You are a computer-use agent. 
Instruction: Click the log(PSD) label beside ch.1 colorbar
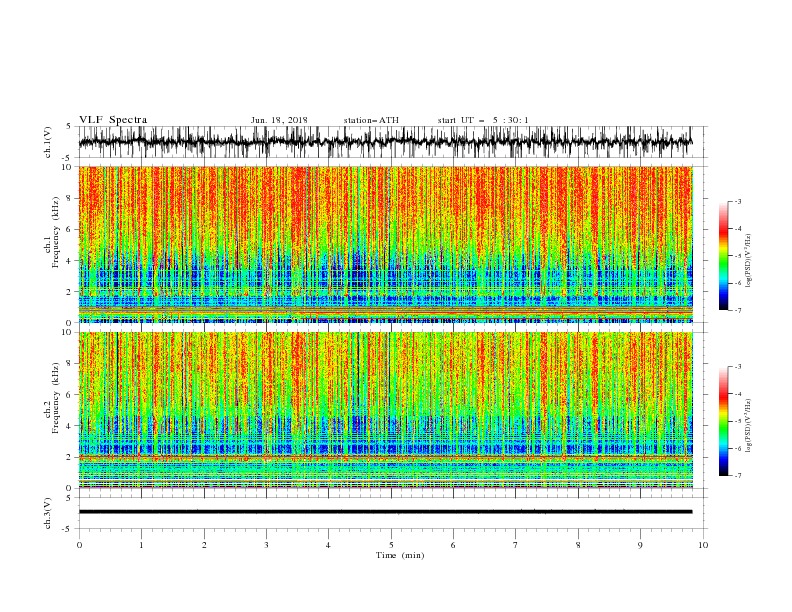point(749,261)
